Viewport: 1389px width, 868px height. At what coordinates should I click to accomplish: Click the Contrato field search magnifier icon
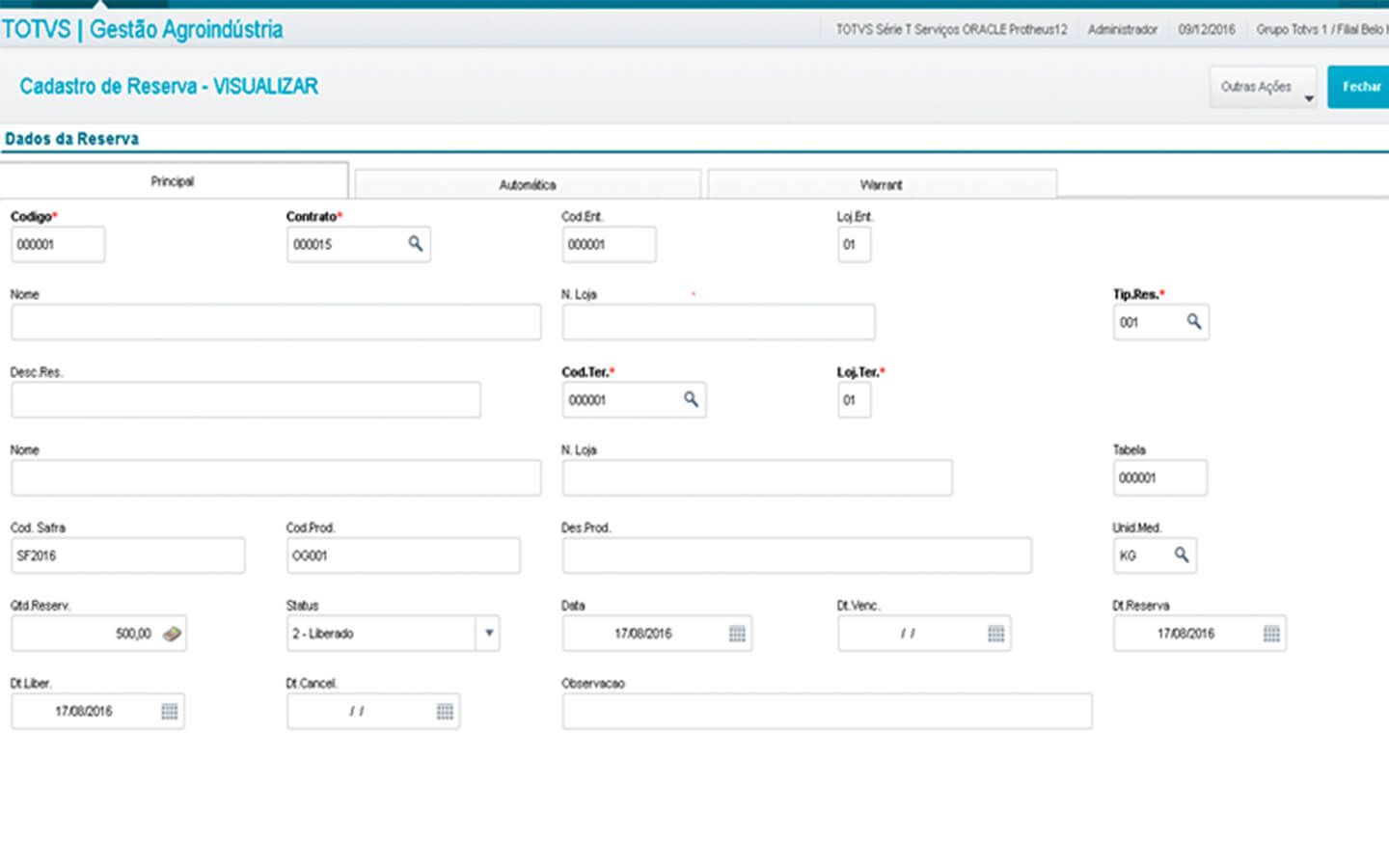point(415,244)
